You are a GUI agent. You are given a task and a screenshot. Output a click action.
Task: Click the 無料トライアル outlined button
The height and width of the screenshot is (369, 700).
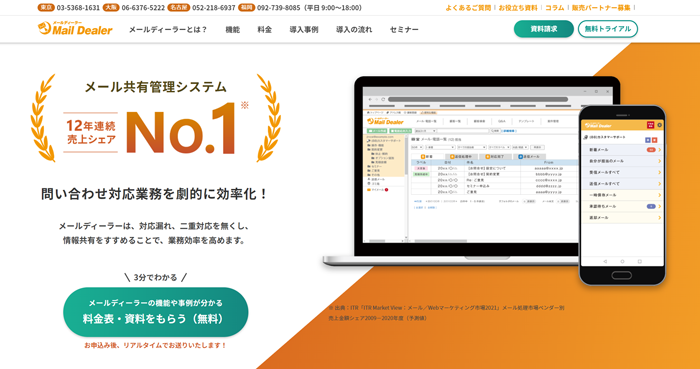point(608,29)
